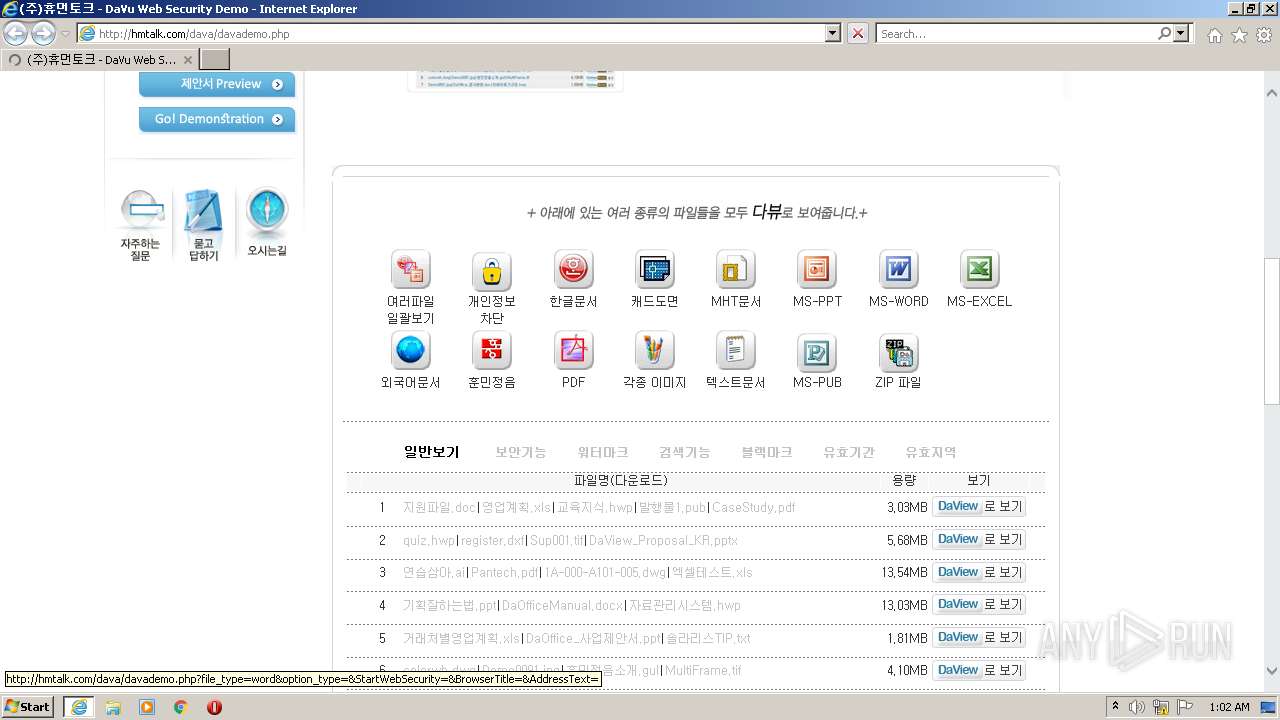This screenshot has height=720, width=1280.
Task: Select the 각종 이미지 icon
Action: click(x=654, y=350)
